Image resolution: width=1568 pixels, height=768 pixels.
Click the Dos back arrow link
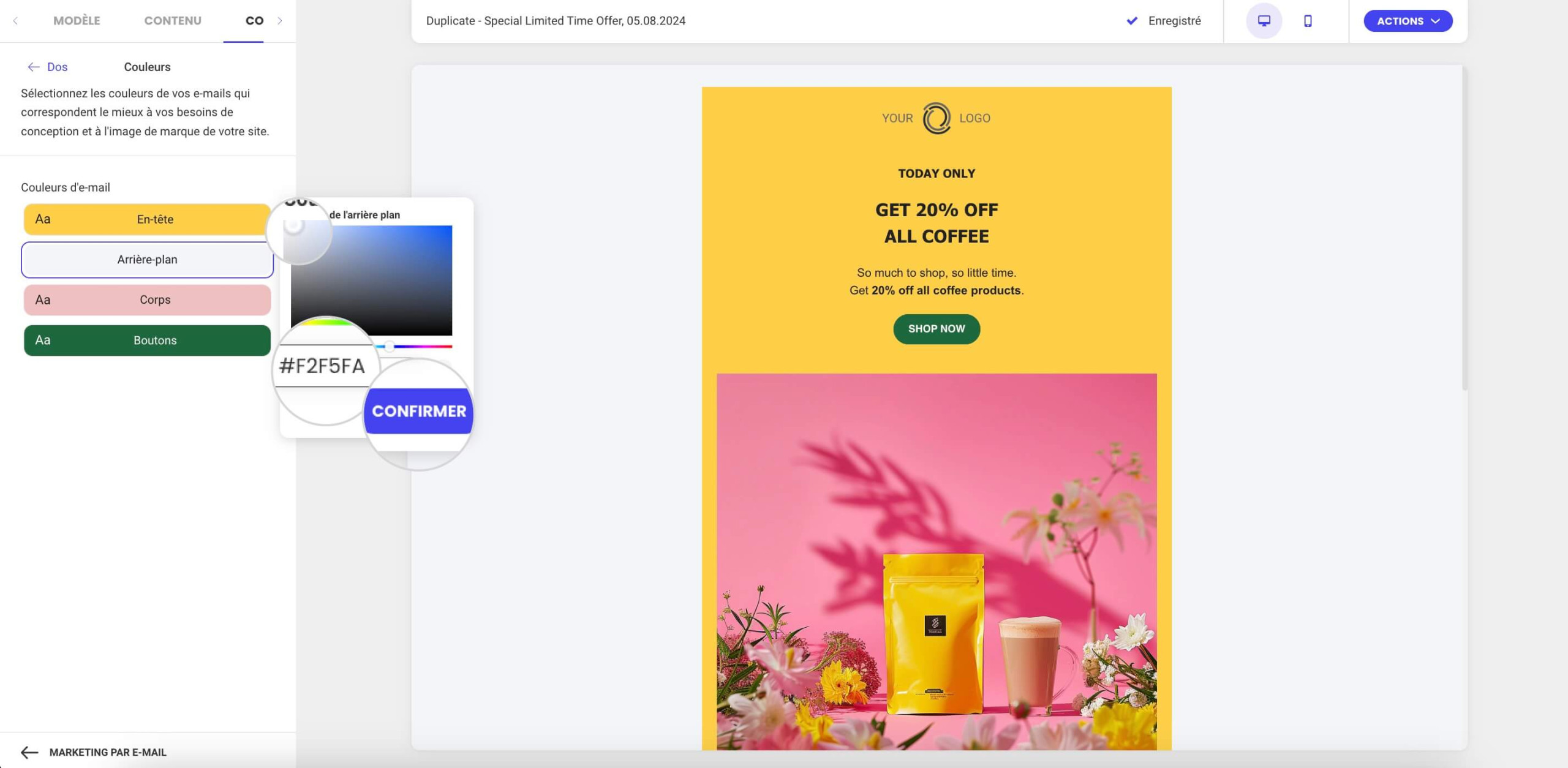(x=48, y=67)
